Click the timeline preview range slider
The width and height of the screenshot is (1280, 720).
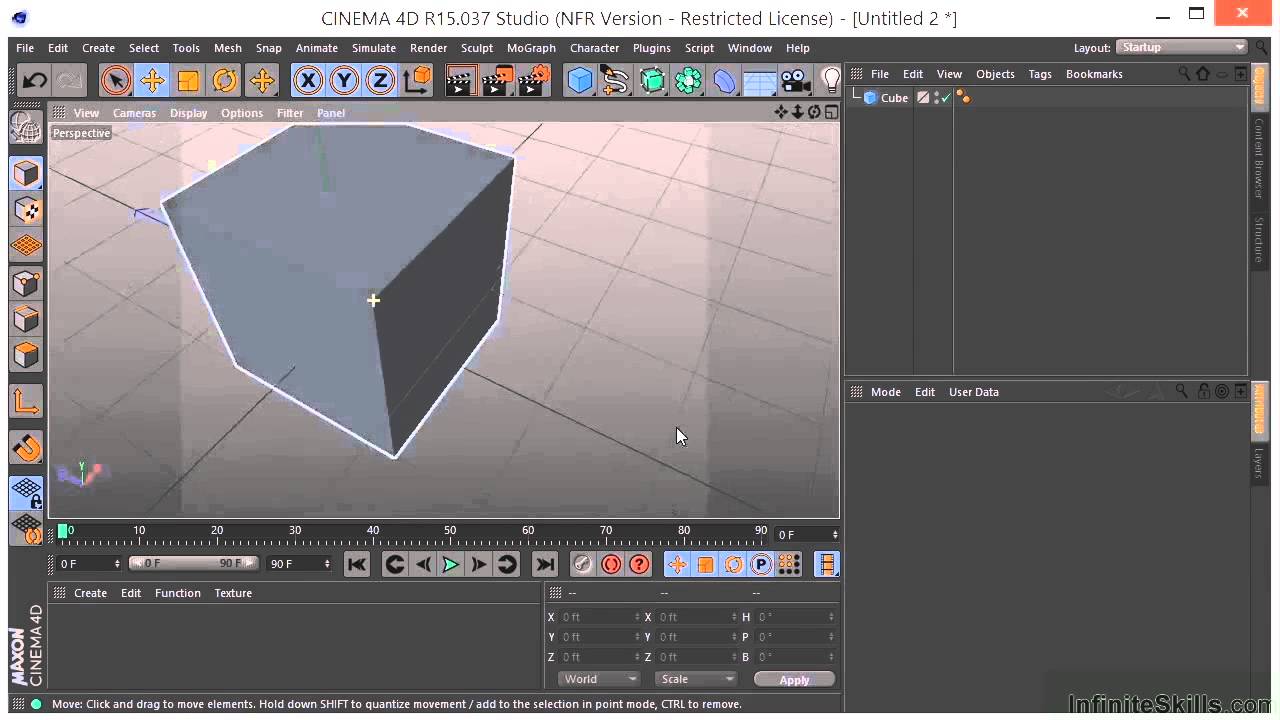[x=194, y=564]
